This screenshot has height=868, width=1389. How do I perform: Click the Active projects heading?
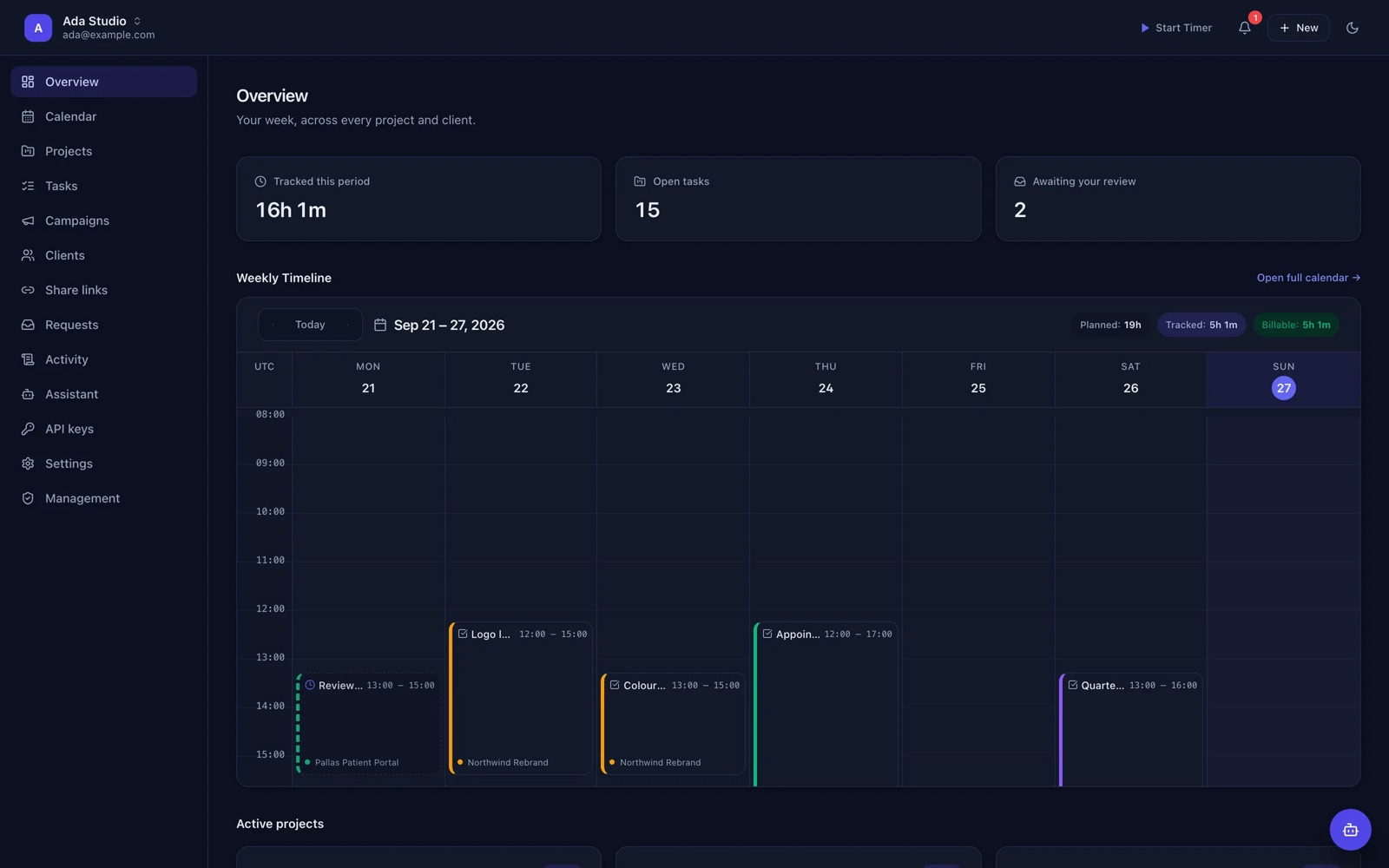pos(280,824)
